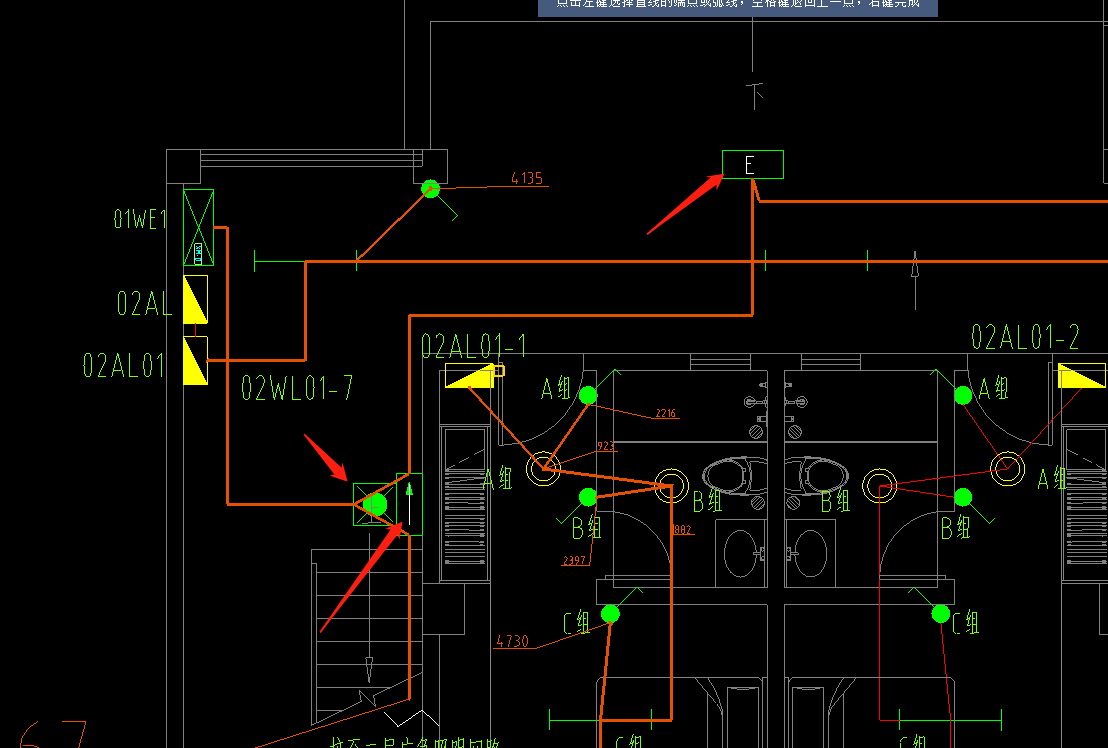Image resolution: width=1108 pixels, height=748 pixels.
Task: Click the command prompt tooltip at top
Action: [738, 7]
